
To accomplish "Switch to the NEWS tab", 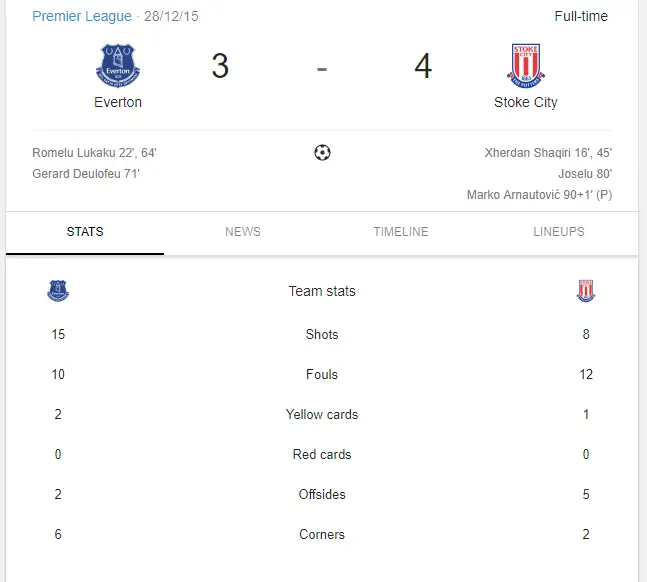I will pos(243,232).
